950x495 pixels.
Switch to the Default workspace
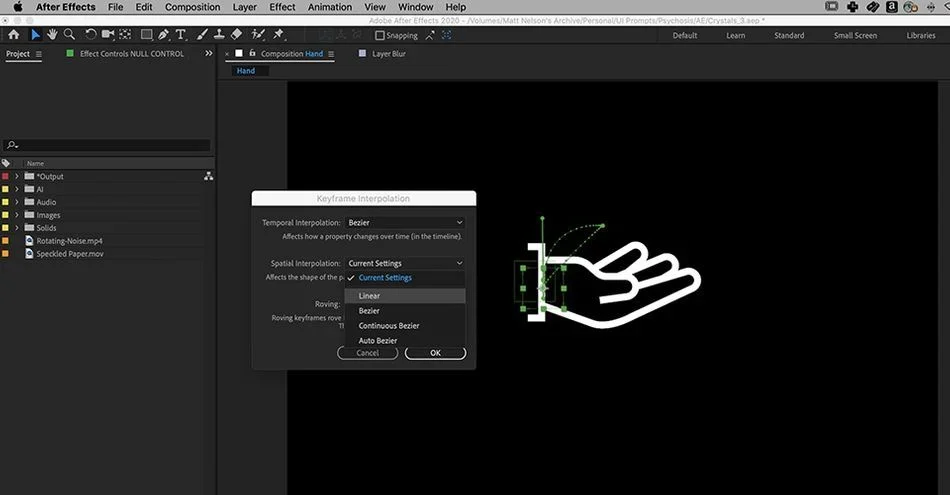[685, 35]
